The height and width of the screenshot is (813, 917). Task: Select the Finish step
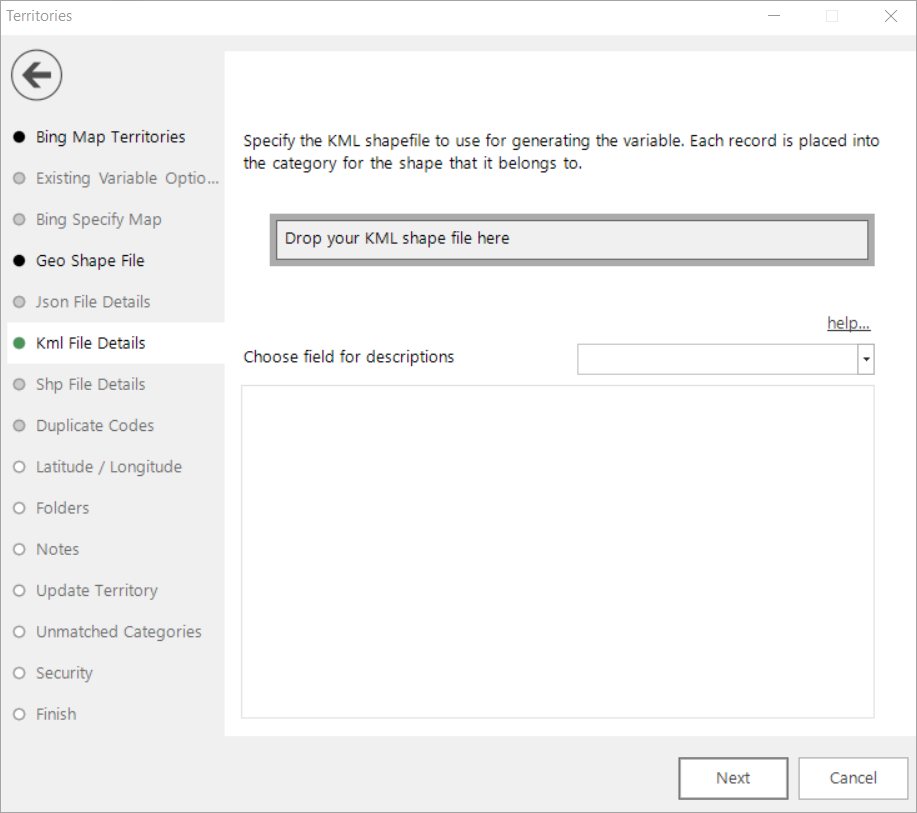(x=56, y=714)
